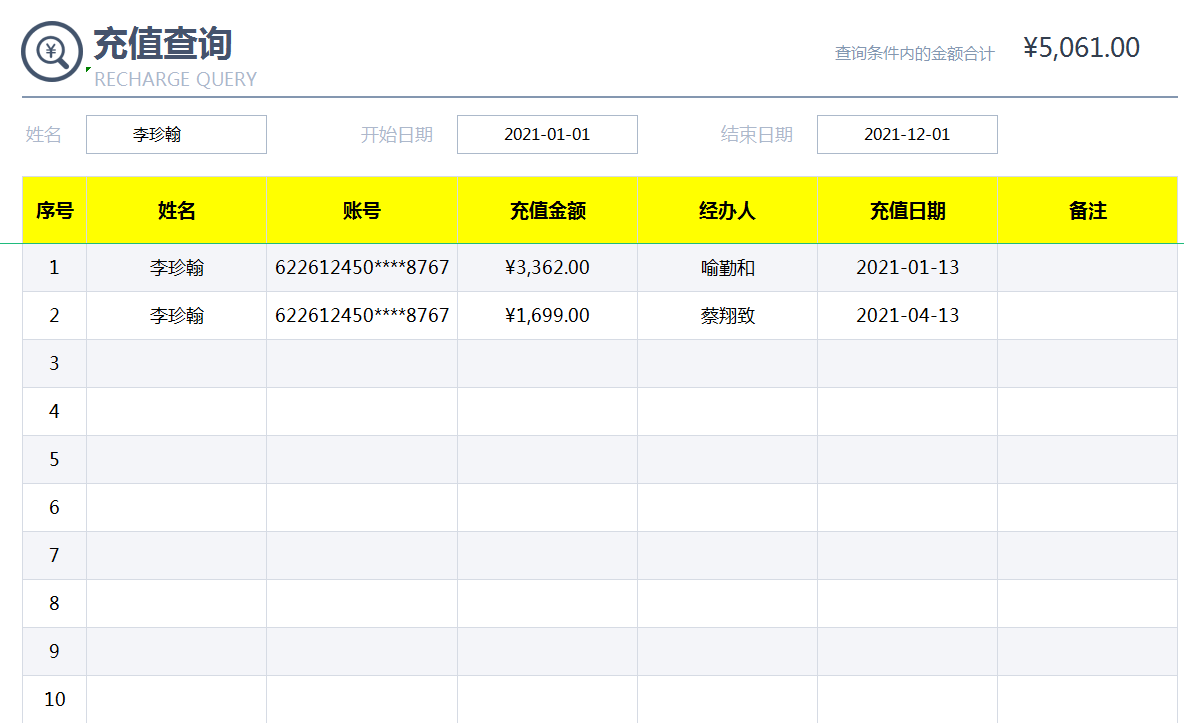
Task: Click the recharge query magnifier yen icon
Action: [x=51, y=51]
